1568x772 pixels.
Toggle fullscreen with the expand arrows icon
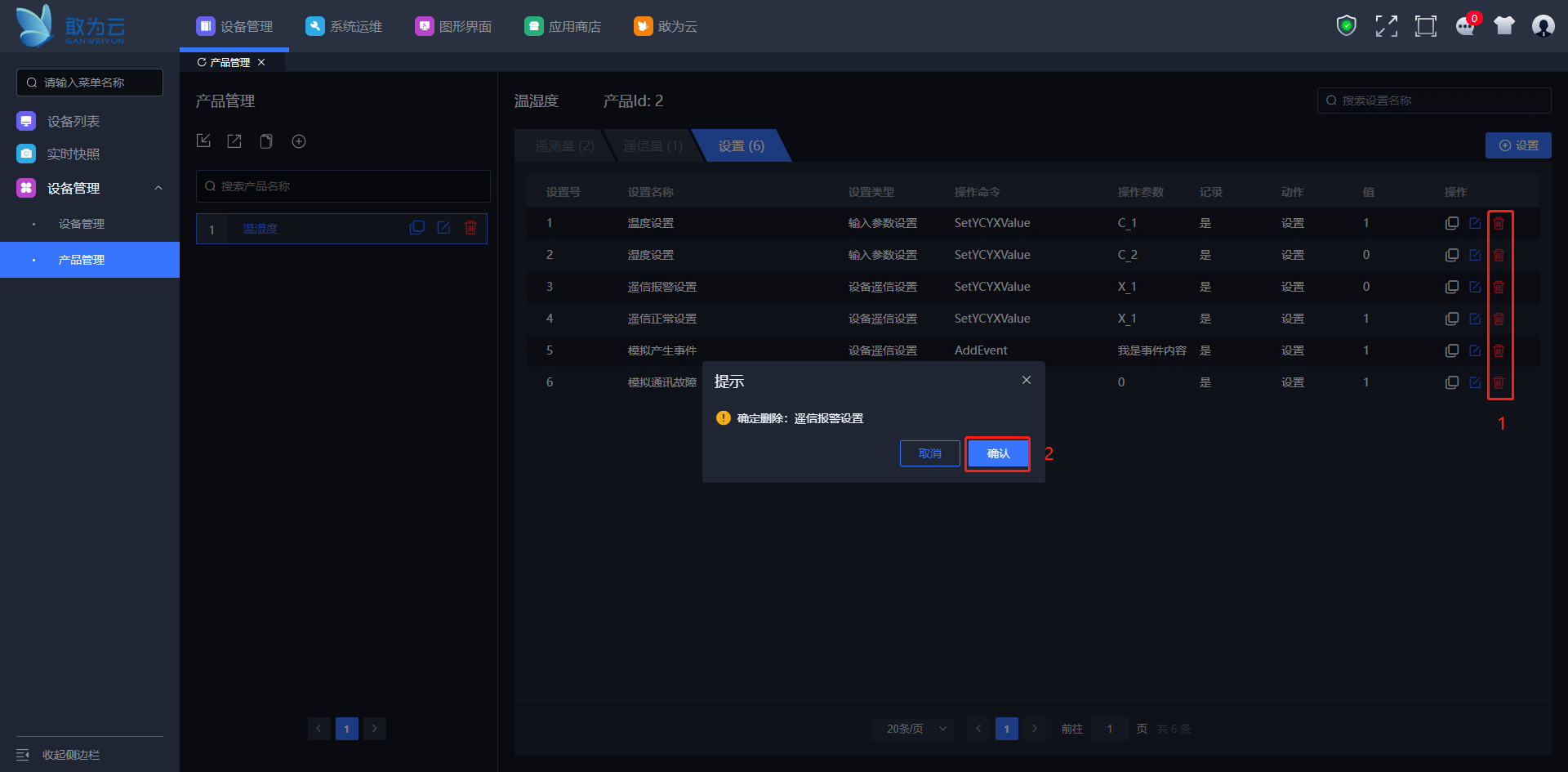click(1386, 26)
